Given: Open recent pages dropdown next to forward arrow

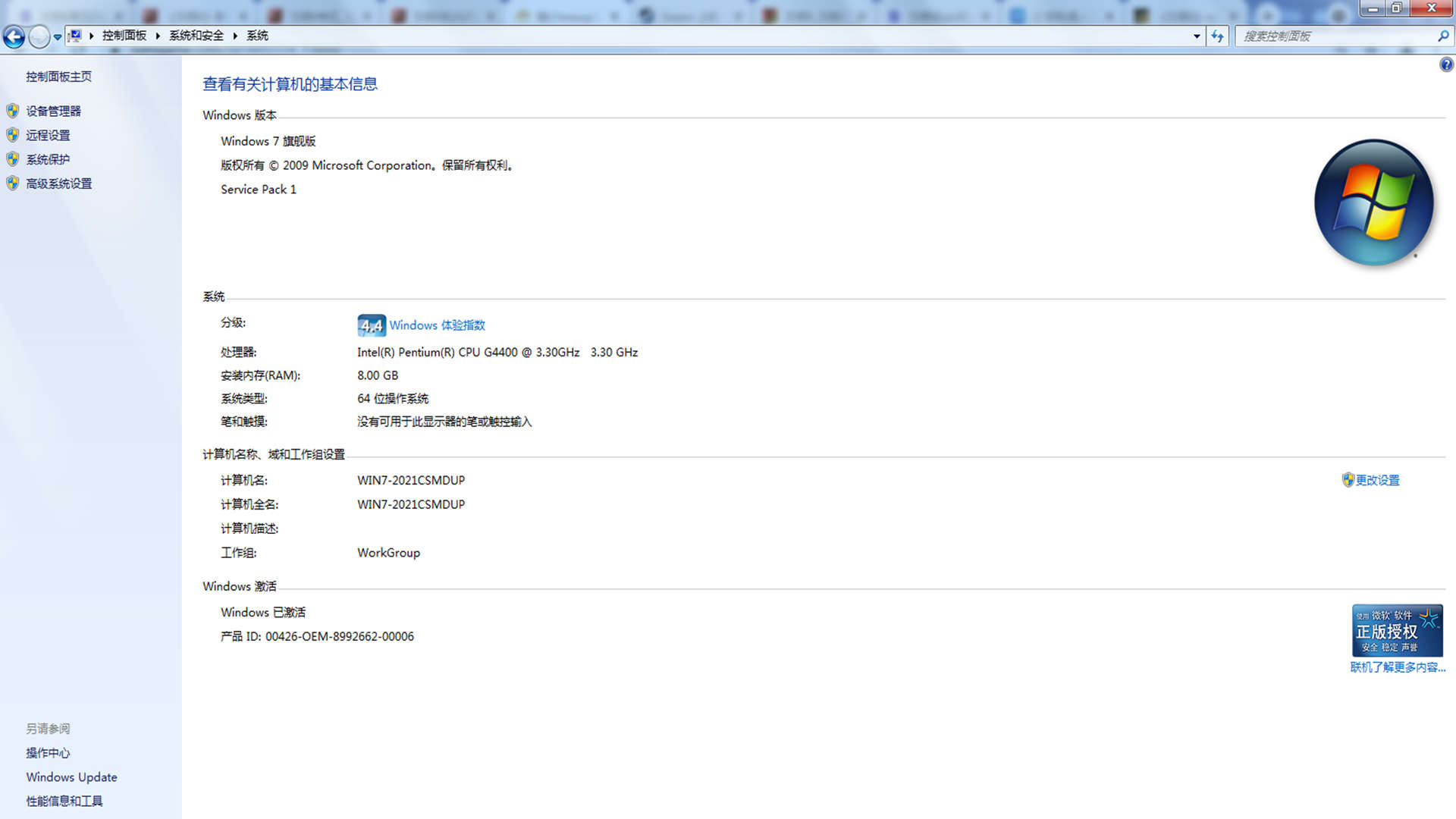Looking at the screenshot, I should [x=58, y=36].
